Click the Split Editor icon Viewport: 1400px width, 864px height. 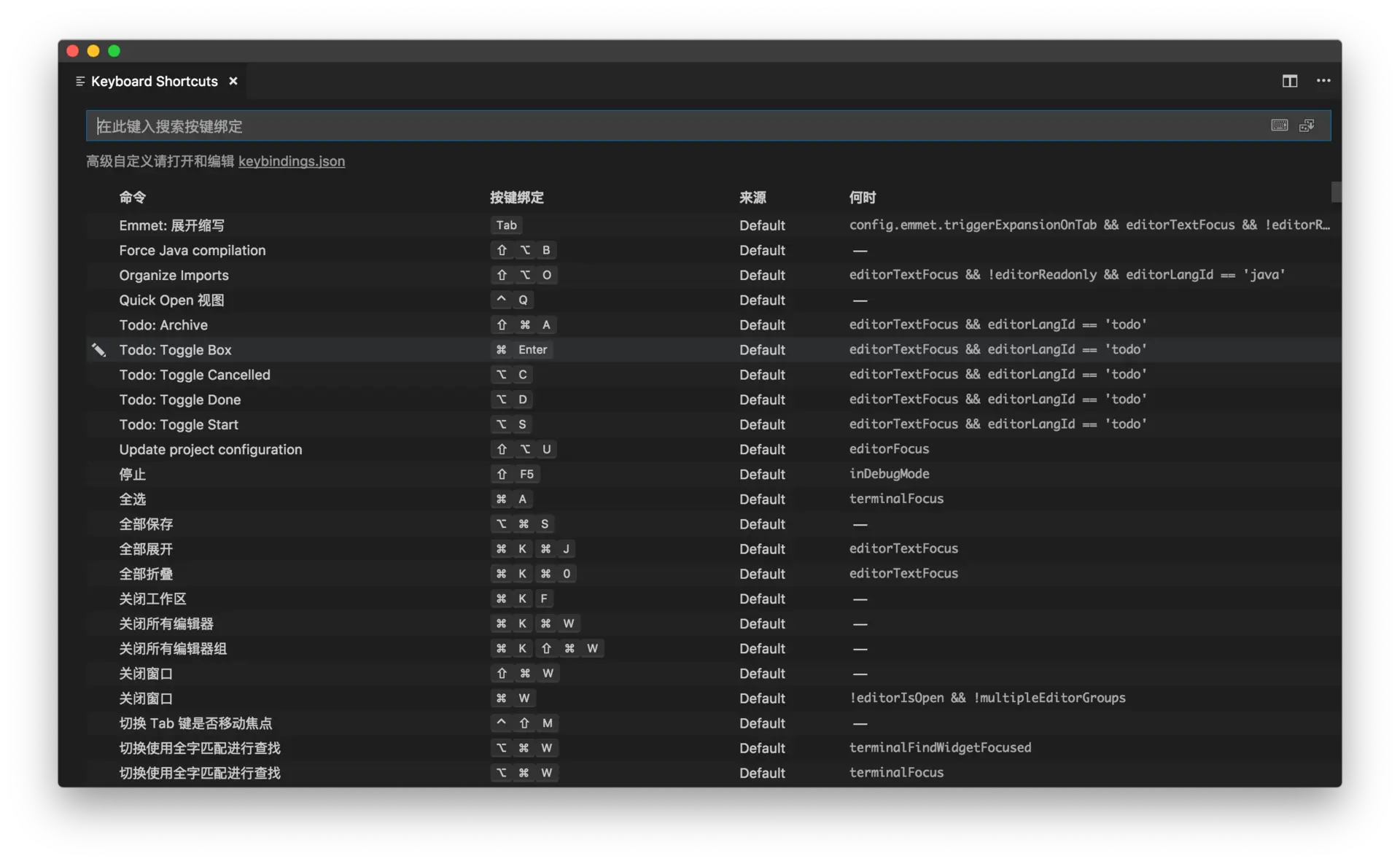(x=1289, y=81)
